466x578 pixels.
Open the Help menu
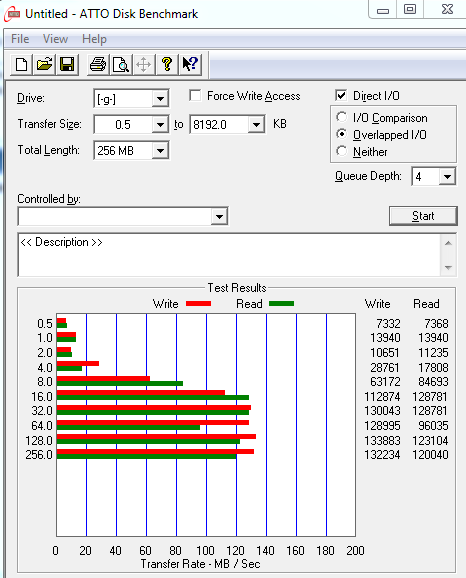click(x=94, y=39)
